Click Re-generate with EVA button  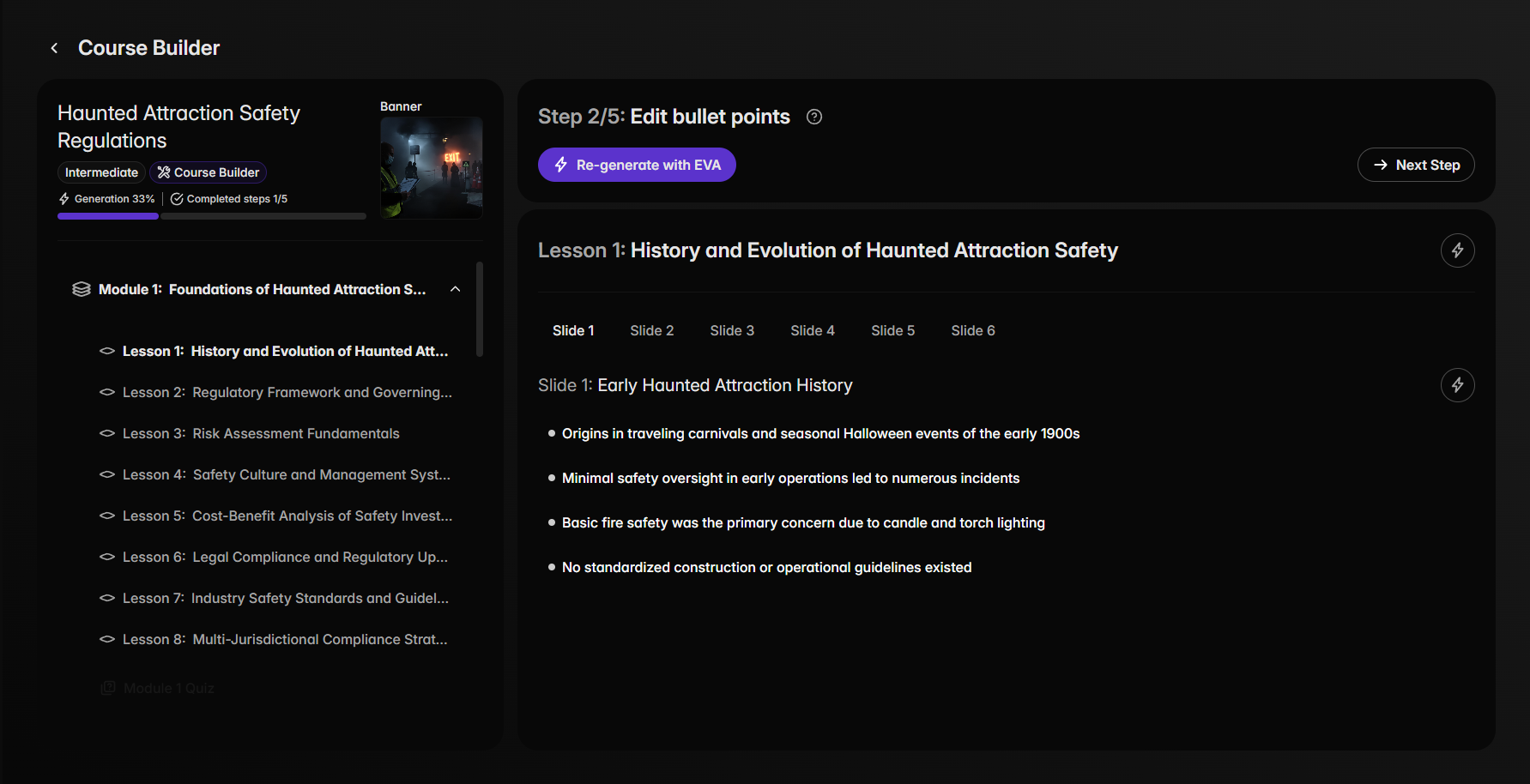637,165
